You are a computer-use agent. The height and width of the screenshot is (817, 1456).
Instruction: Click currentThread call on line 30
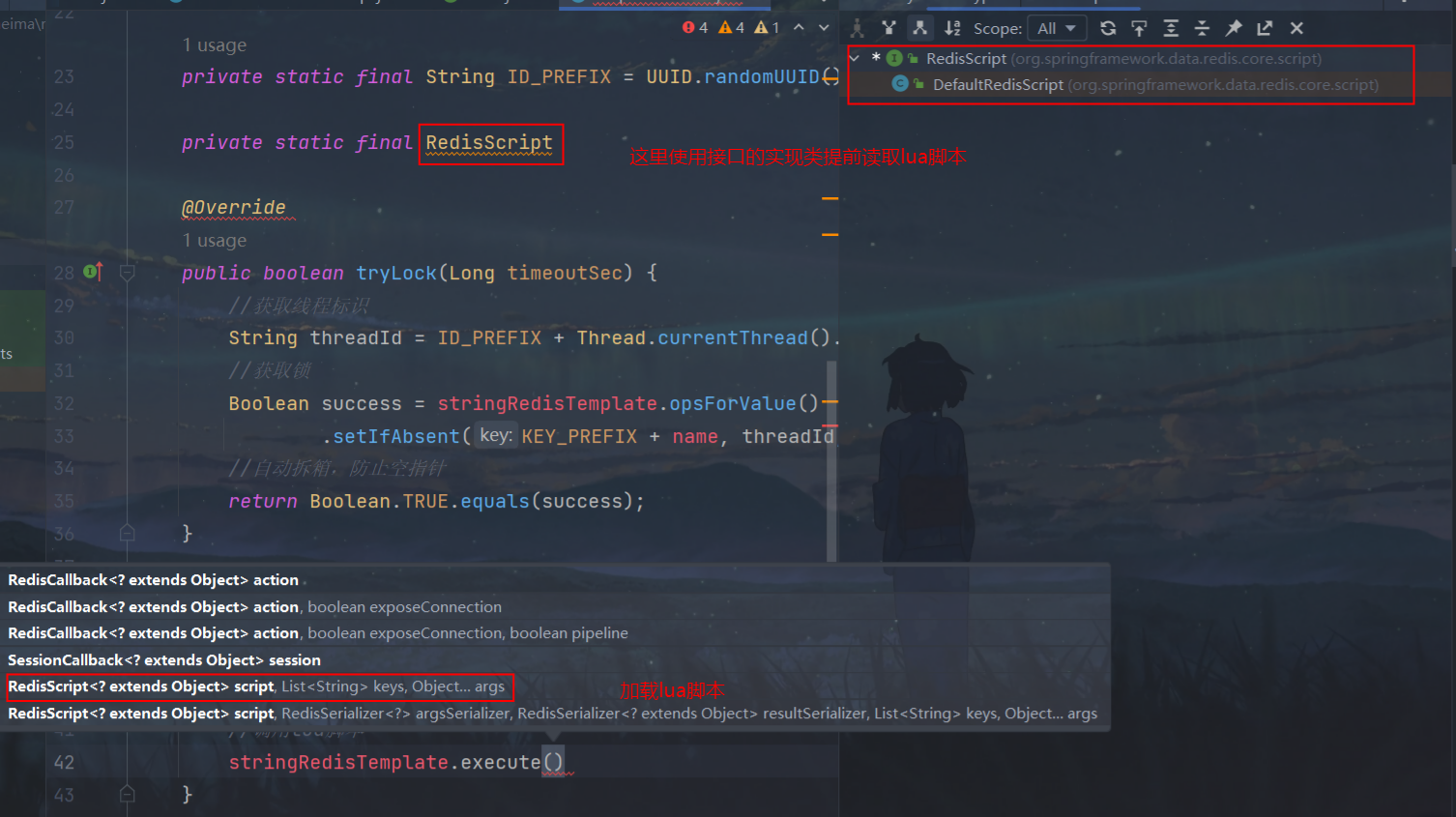click(x=733, y=337)
